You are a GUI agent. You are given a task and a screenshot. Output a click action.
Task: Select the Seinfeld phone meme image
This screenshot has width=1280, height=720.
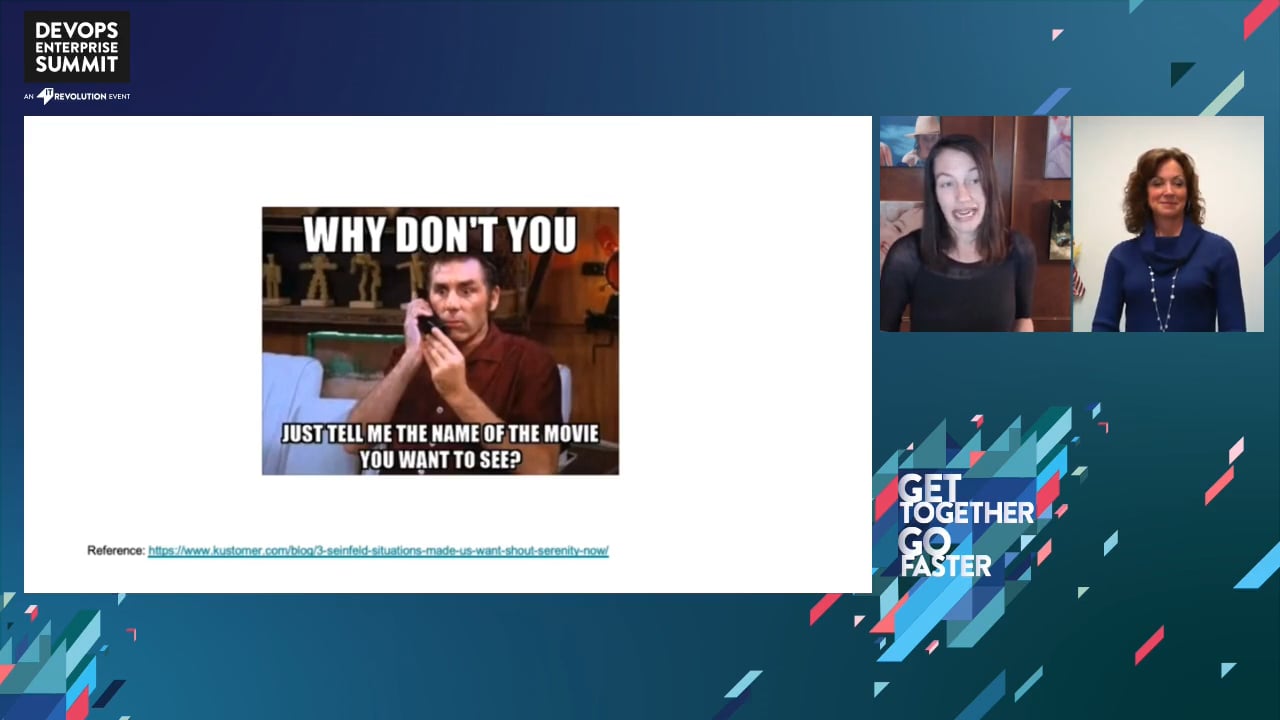(x=440, y=341)
